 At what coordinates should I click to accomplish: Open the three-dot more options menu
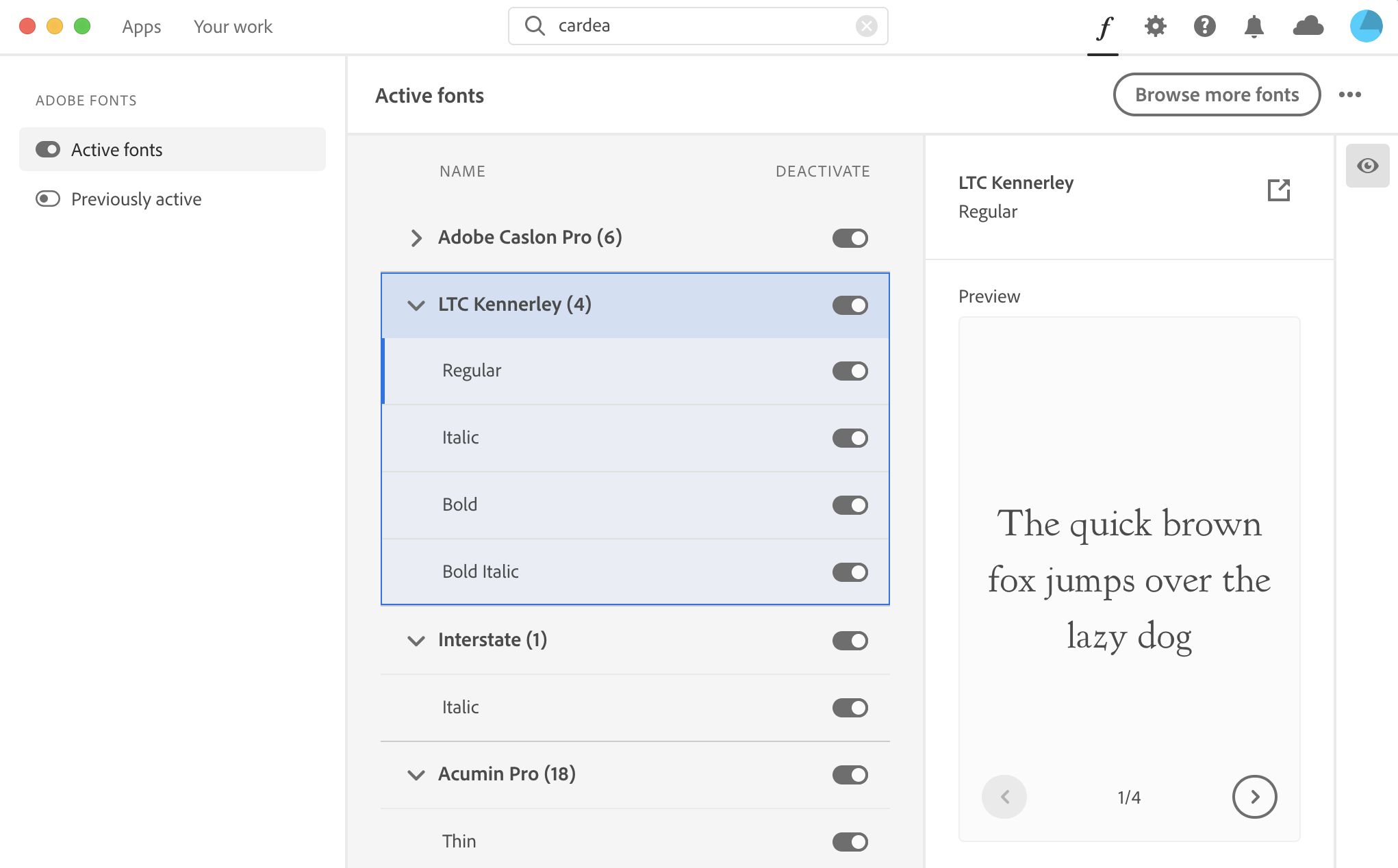click(x=1349, y=94)
